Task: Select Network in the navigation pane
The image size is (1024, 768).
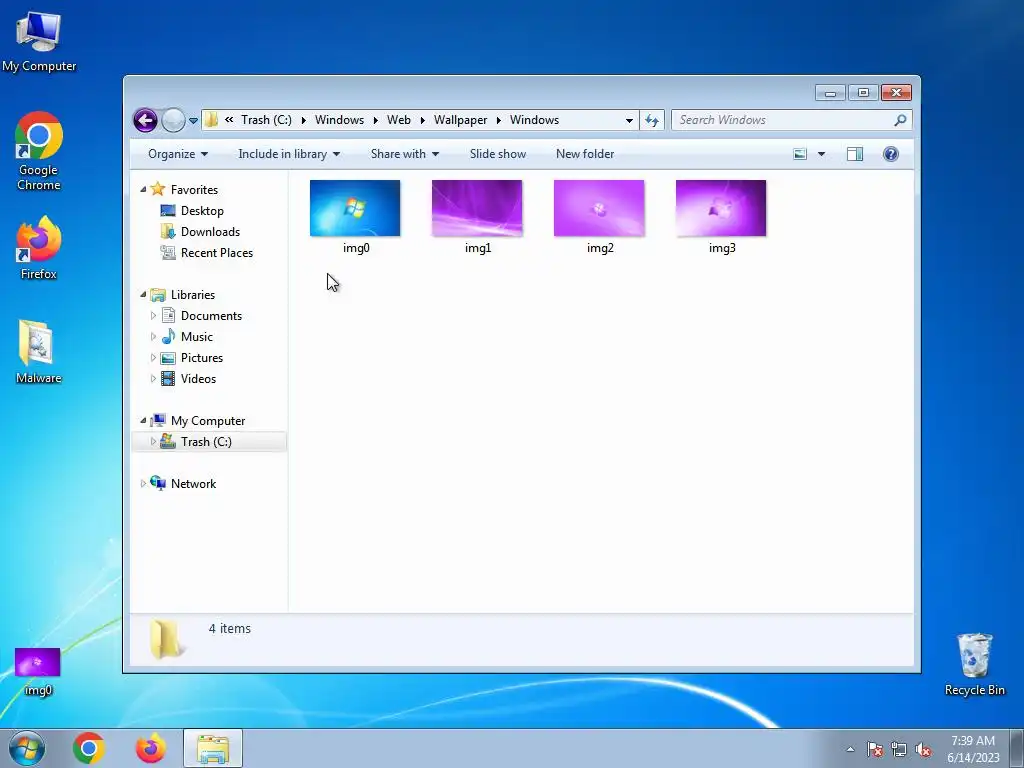Action: tap(193, 484)
